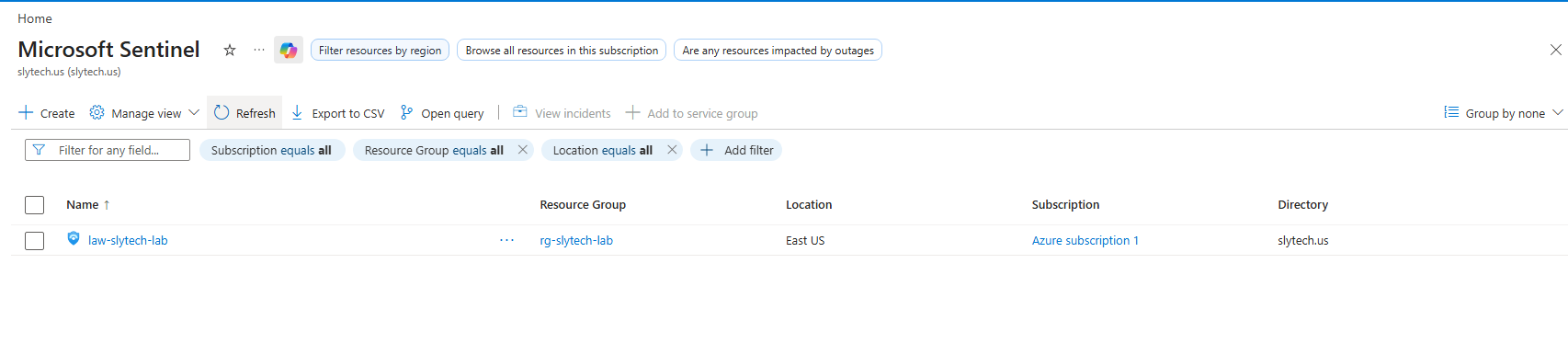Choose Filter resources by region suggestion
Screen dimensions: 1568x355
click(x=380, y=51)
